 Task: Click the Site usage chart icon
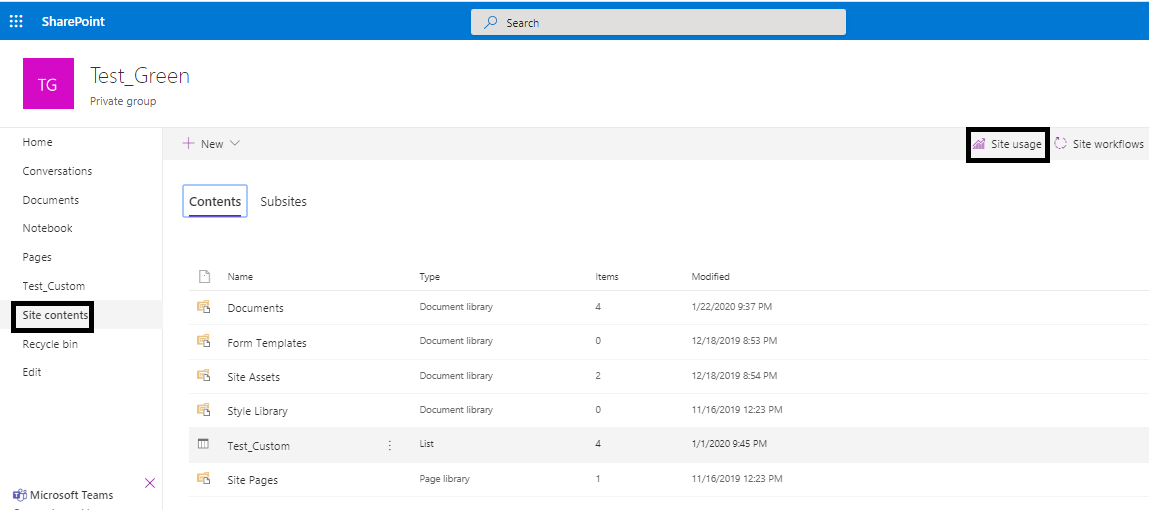point(979,144)
